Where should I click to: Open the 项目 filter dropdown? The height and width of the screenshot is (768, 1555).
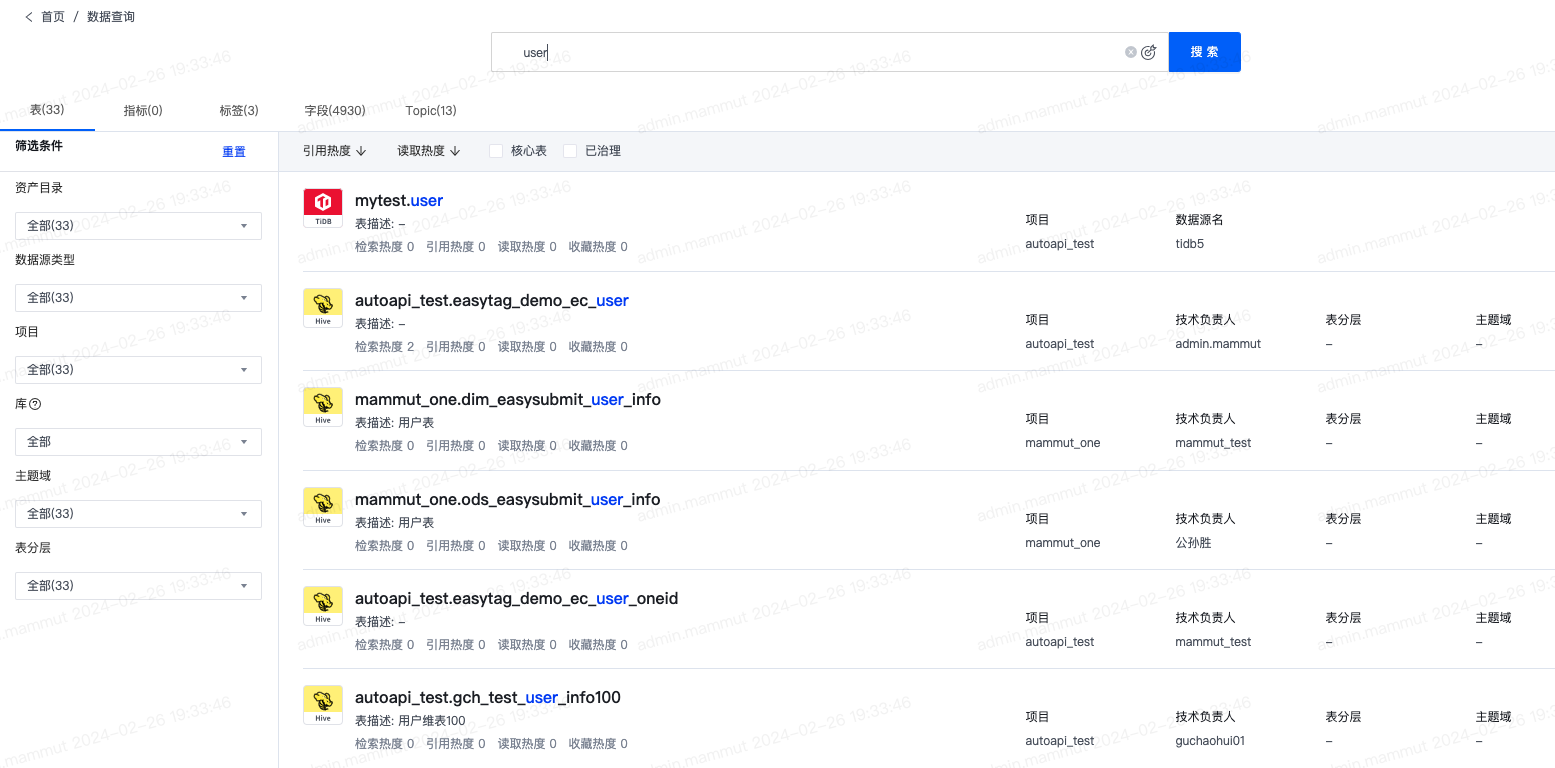tap(138, 370)
